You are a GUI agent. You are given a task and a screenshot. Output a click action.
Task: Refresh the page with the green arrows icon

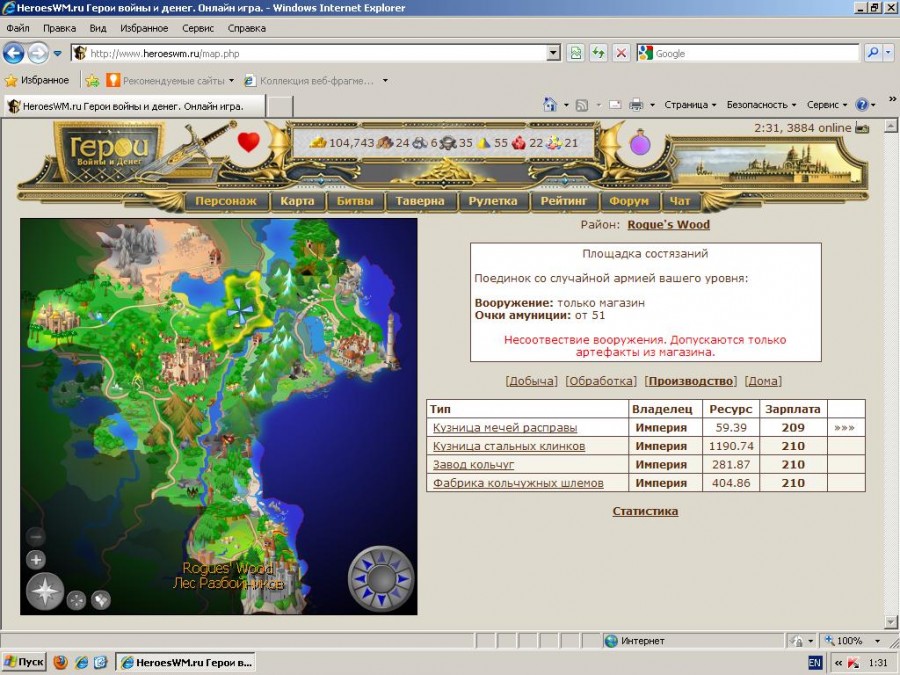coord(599,53)
